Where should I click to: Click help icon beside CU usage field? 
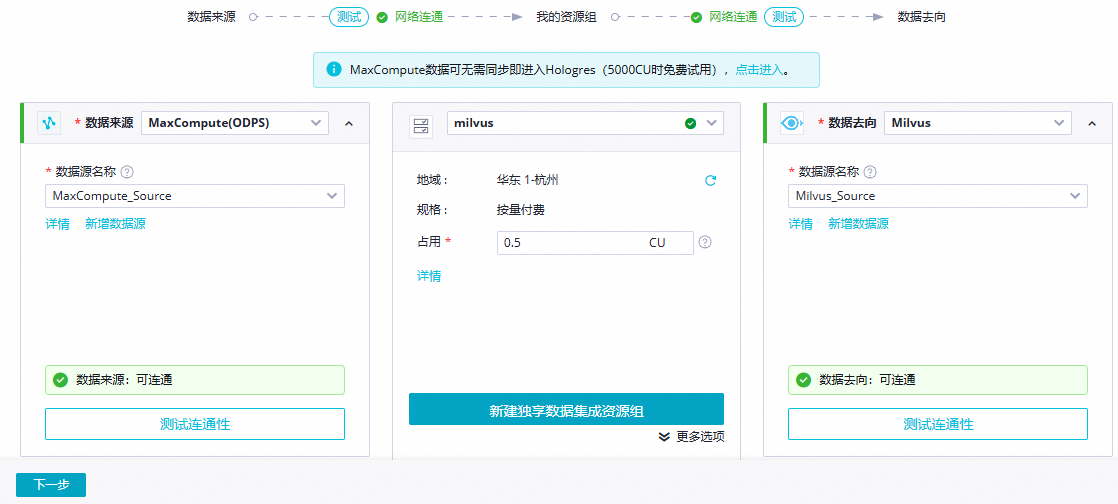[705, 242]
